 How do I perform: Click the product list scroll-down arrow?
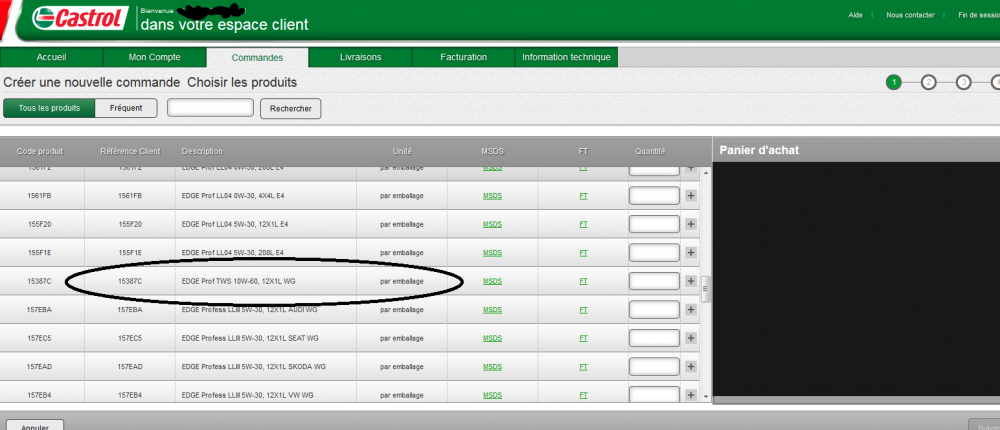(705, 396)
